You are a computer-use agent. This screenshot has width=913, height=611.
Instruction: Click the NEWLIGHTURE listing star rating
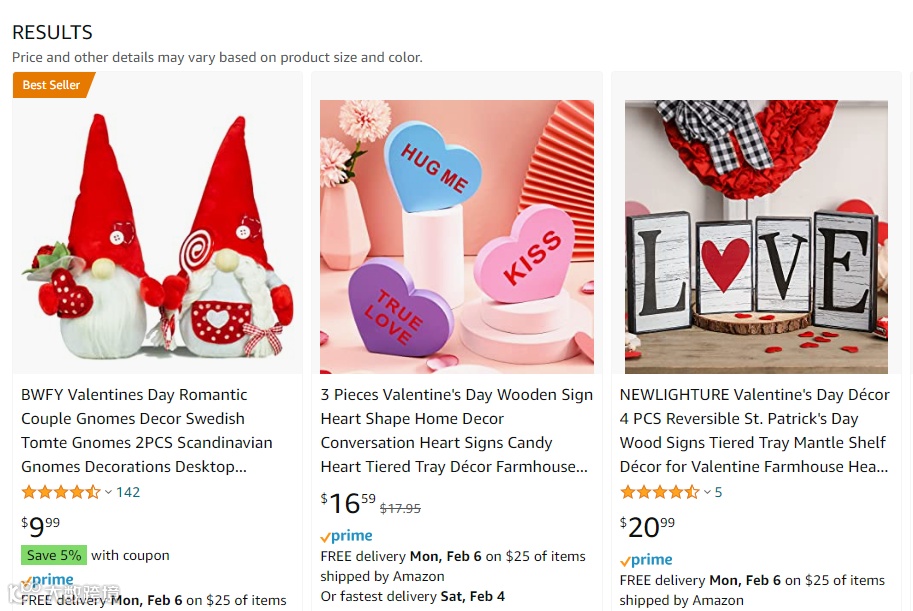(659, 492)
